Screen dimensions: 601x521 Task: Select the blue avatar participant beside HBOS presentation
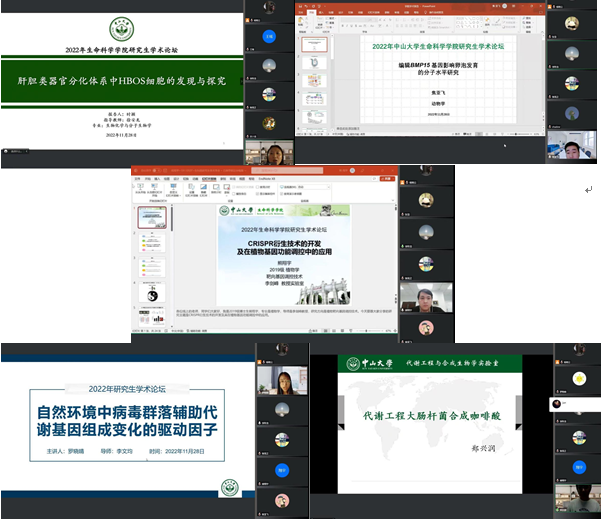pos(269,37)
